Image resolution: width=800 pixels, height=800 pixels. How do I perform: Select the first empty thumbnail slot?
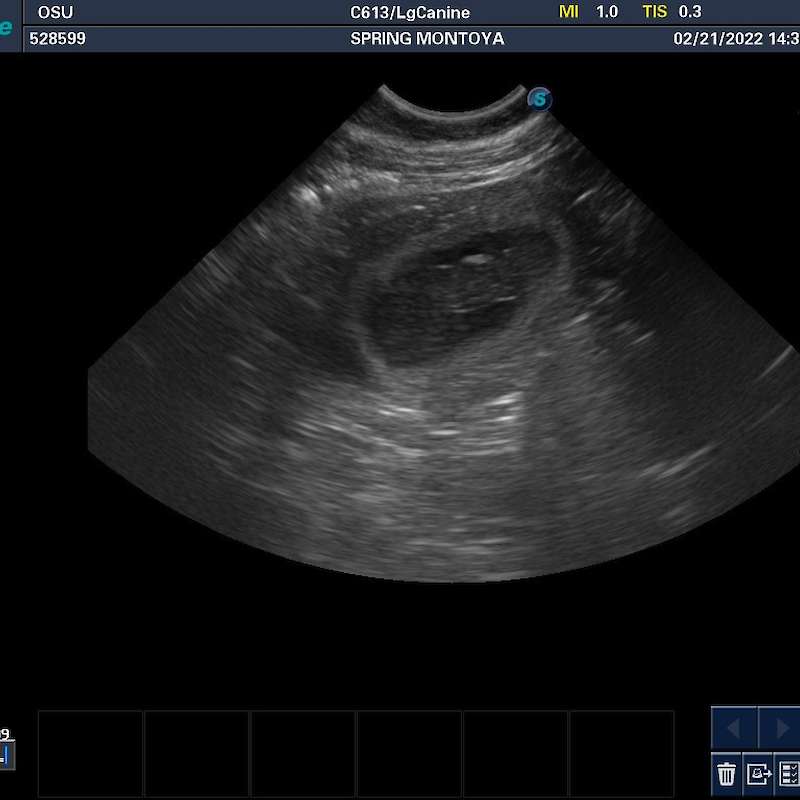(x=90, y=753)
